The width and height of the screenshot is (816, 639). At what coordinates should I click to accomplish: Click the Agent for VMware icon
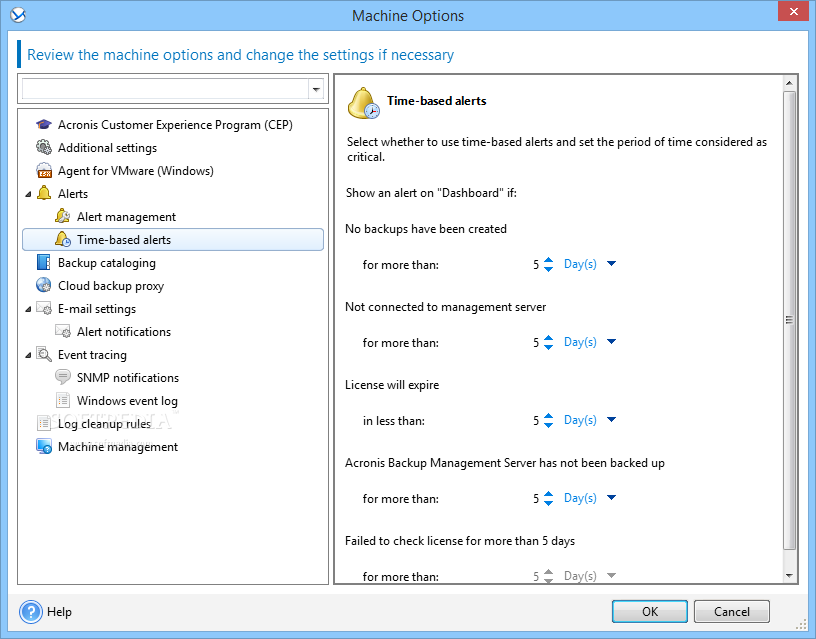click(x=44, y=170)
